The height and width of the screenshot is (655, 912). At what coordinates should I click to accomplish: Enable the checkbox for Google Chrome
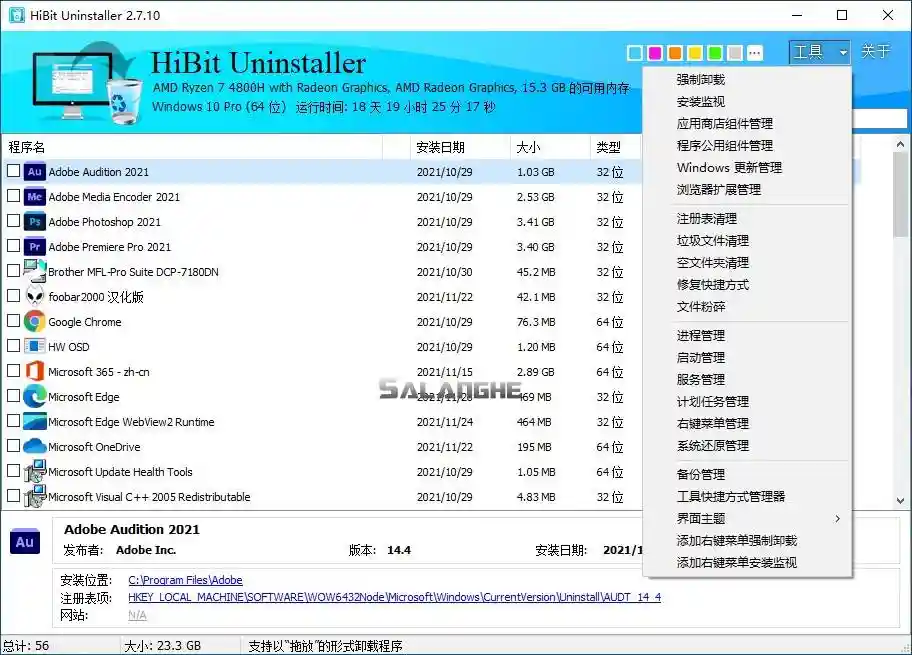[13, 321]
